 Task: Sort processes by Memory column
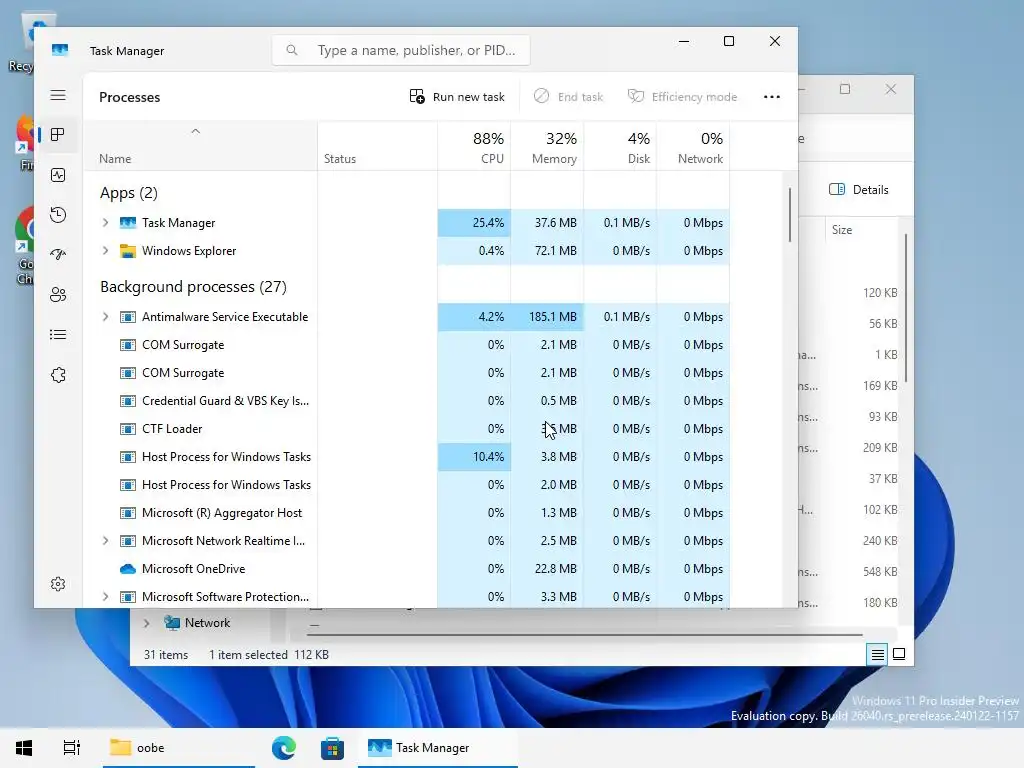pos(547,146)
